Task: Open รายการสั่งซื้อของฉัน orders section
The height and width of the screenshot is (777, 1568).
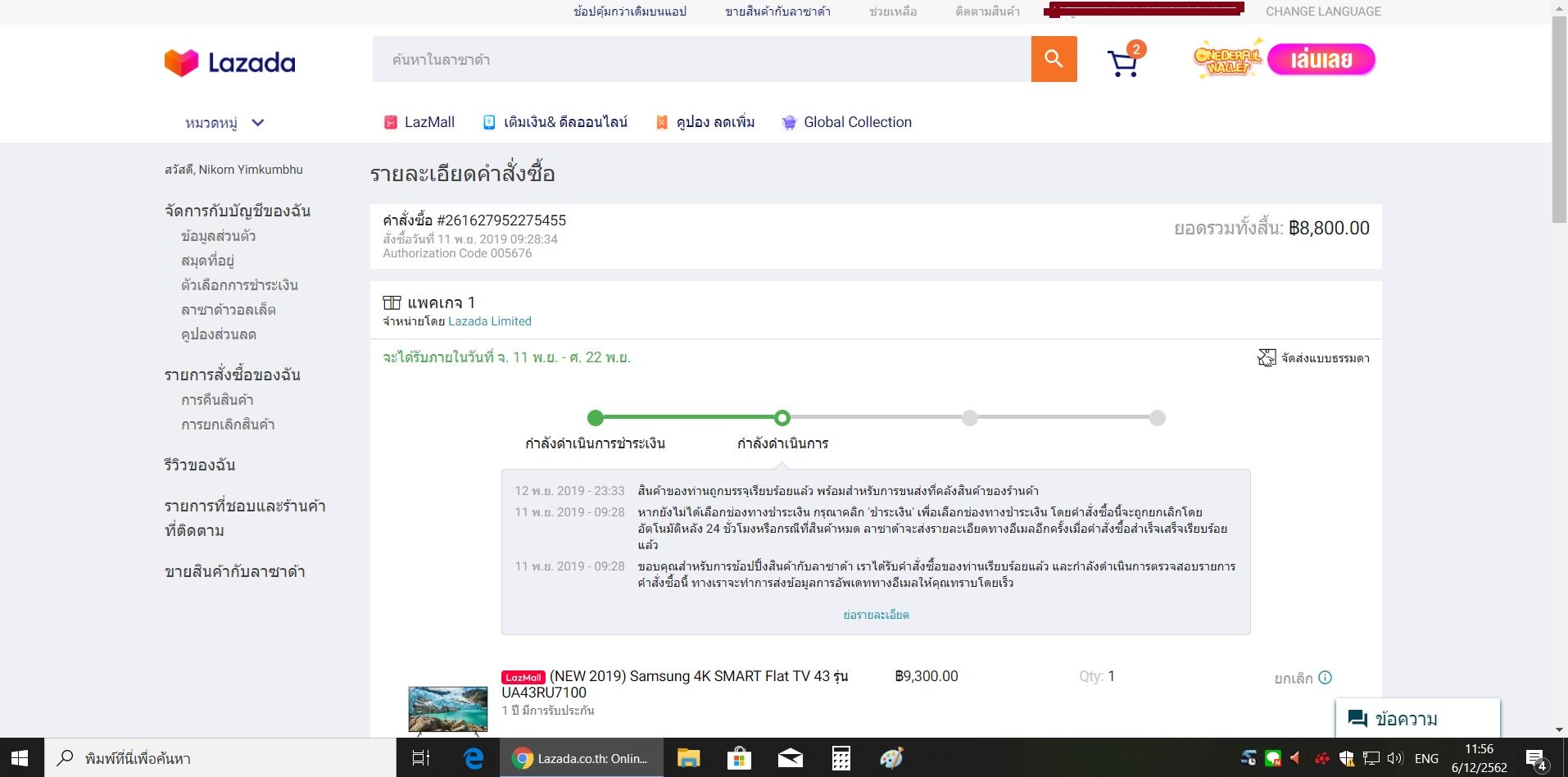Action: coord(233,375)
